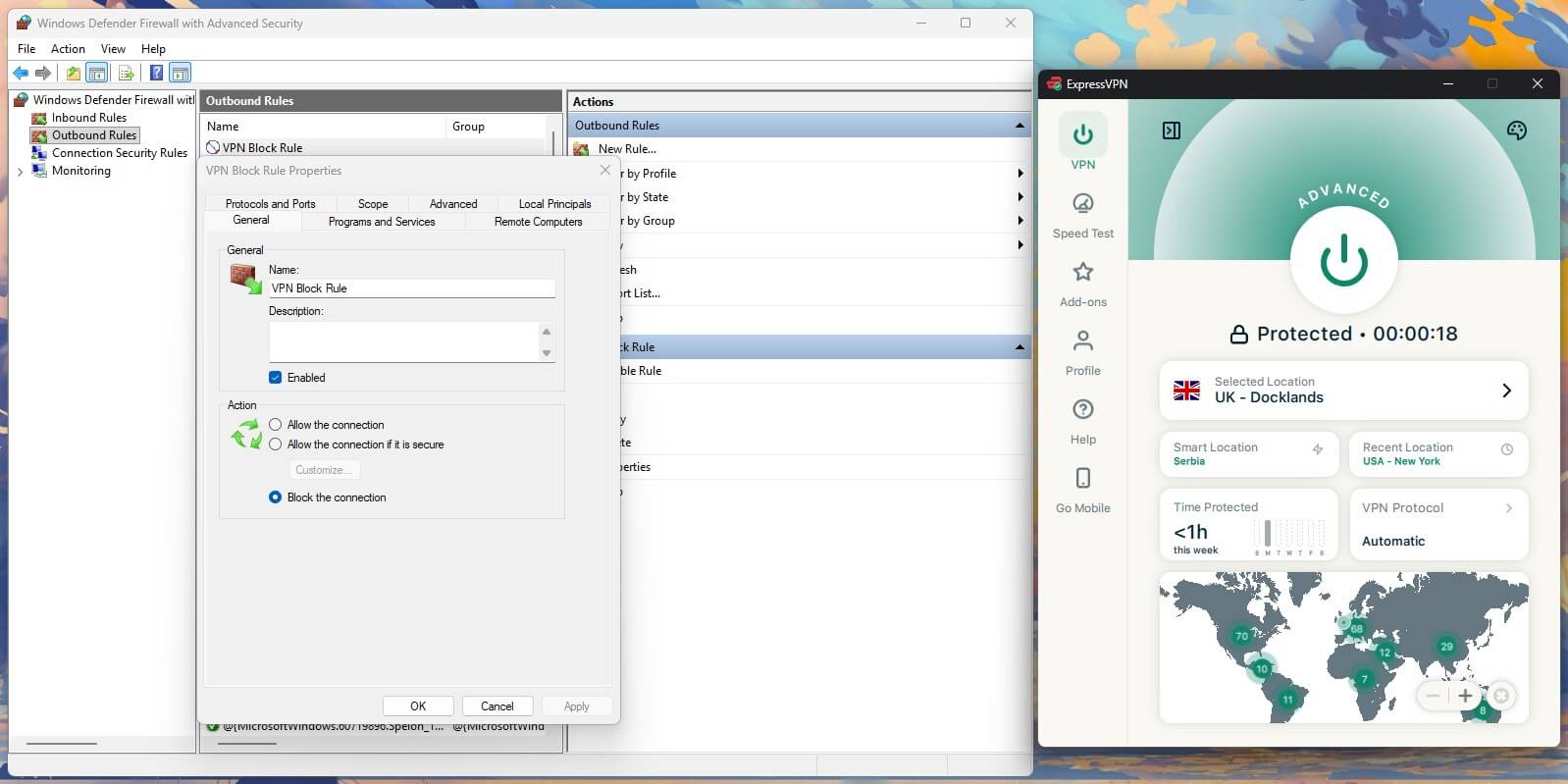Open Help from the blue question mark toolbar icon
Viewport: 1568px width, 784px height.
[156, 73]
